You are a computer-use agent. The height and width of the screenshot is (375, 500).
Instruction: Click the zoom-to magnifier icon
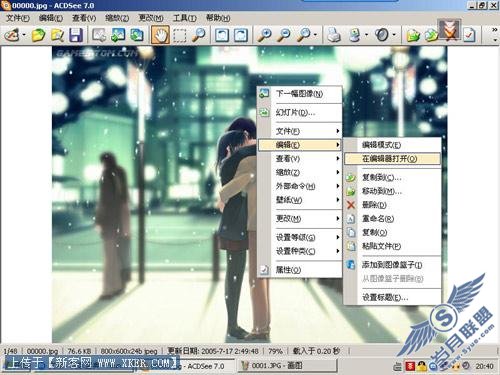(304, 35)
